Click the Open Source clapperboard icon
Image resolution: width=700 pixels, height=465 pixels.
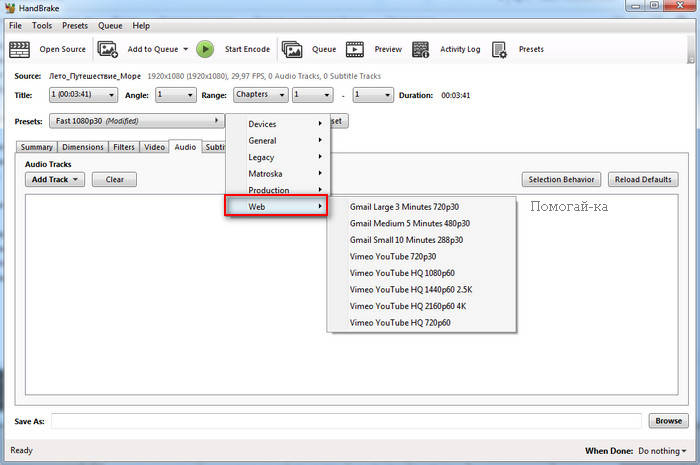[20, 49]
